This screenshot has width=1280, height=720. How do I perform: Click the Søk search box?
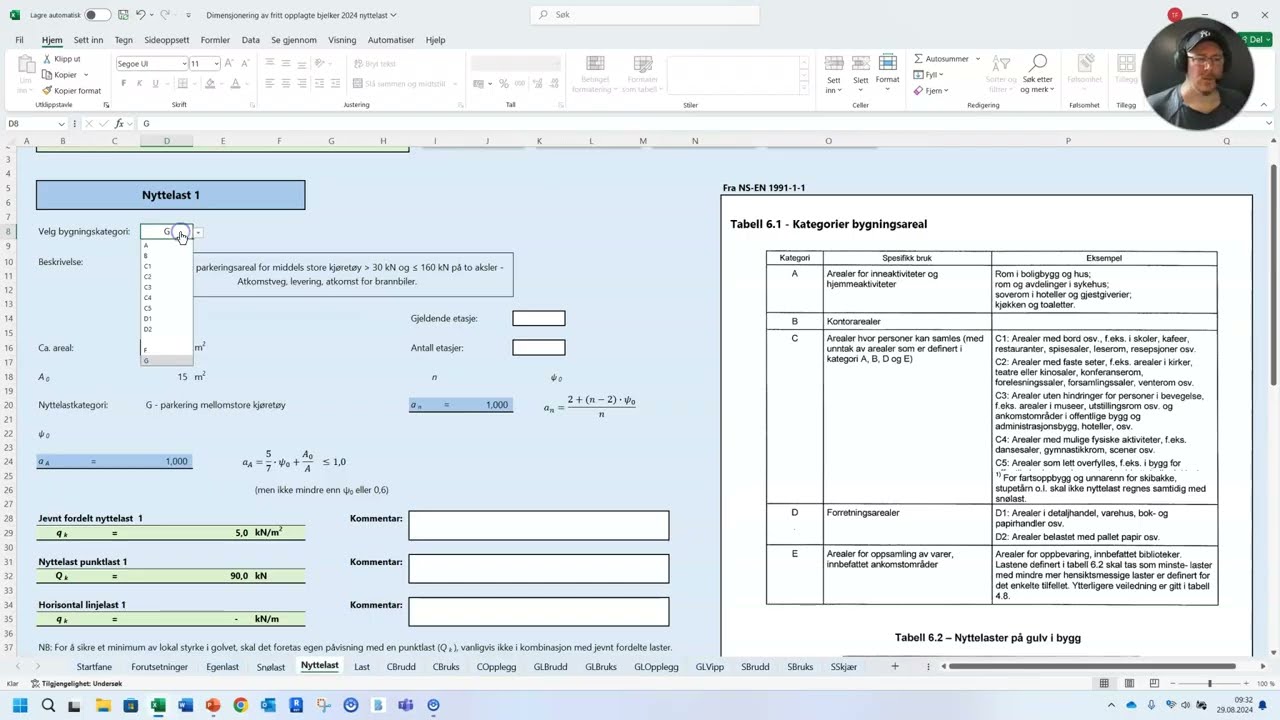point(645,15)
